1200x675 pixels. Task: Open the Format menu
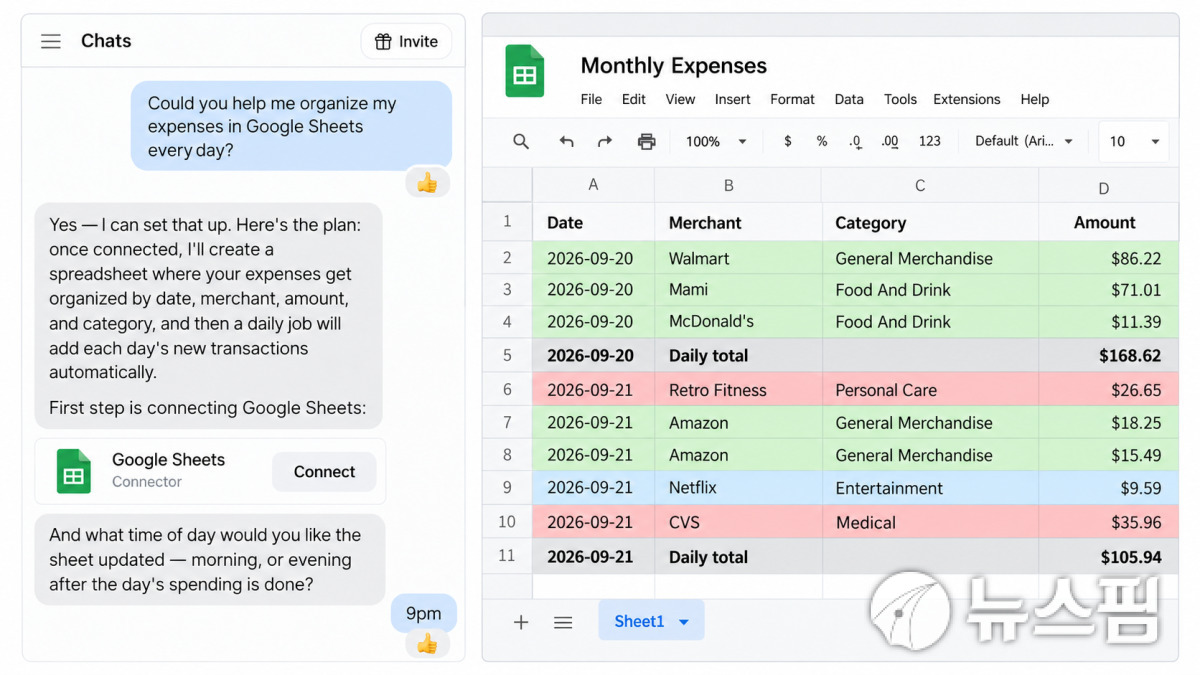click(x=792, y=99)
